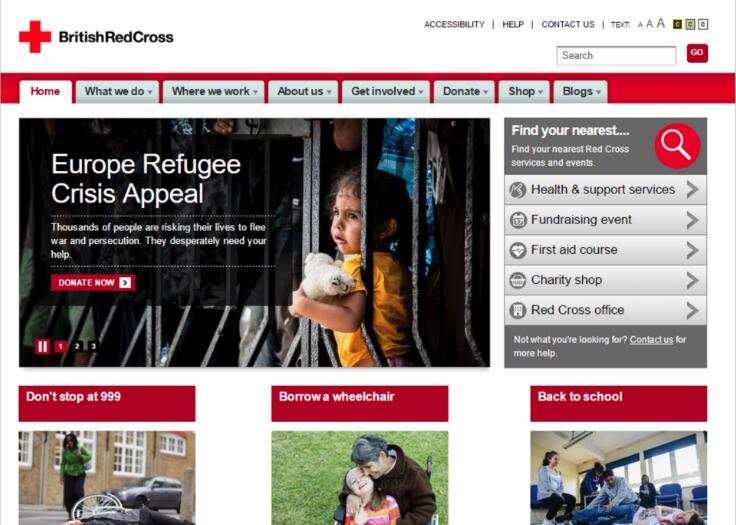Image resolution: width=736 pixels, height=525 pixels.
Task: Click the Donate Now button
Action: click(x=93, y=283)
